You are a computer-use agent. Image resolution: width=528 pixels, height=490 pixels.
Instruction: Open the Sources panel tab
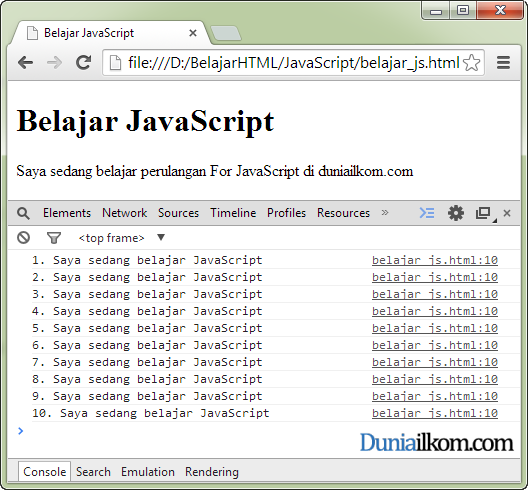[x=178, y=213]
